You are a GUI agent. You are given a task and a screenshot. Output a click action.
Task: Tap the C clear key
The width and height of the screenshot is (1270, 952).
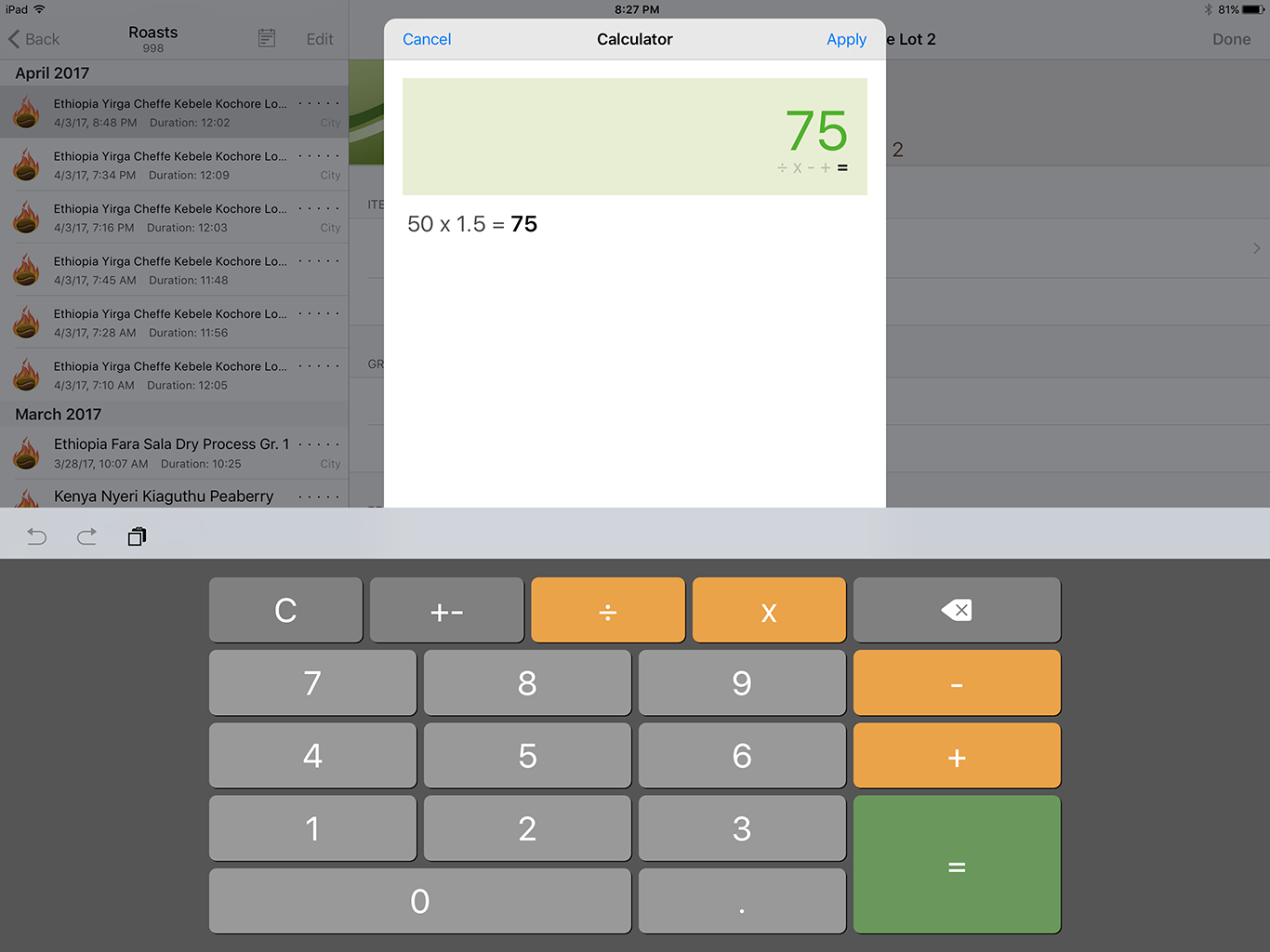pos(285,610)
